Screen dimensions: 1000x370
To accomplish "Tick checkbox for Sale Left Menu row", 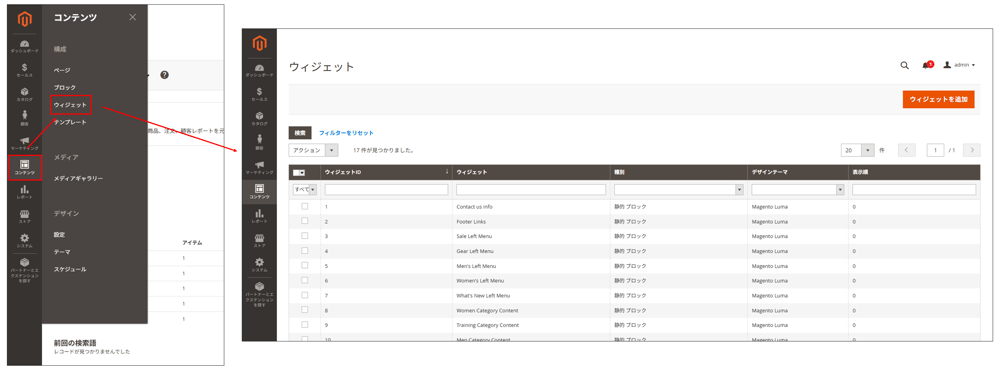I will pos(305,235).
